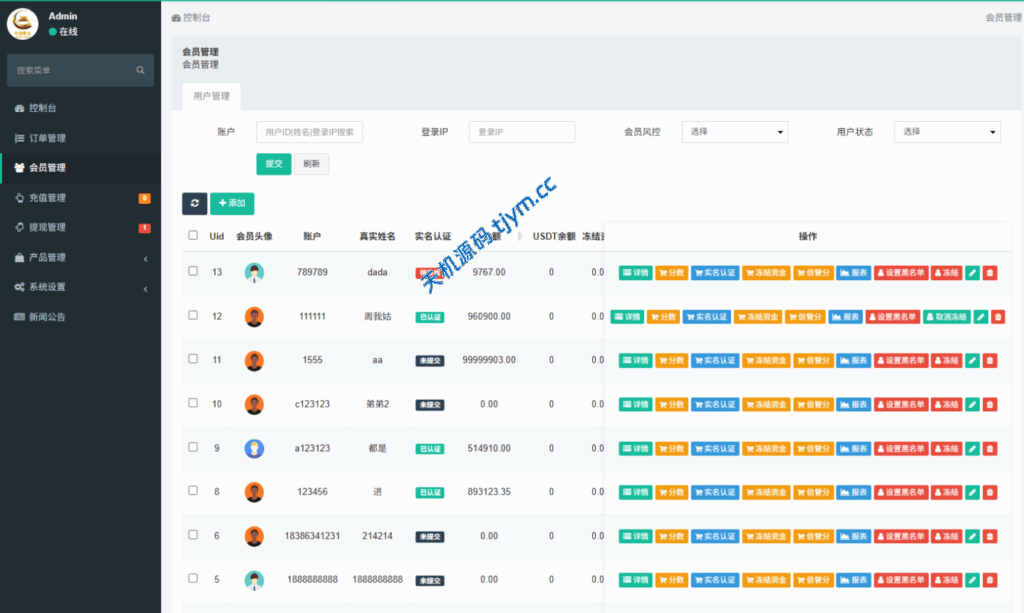Click 详情 details button for Uid 9

click(x=635, y=448)
